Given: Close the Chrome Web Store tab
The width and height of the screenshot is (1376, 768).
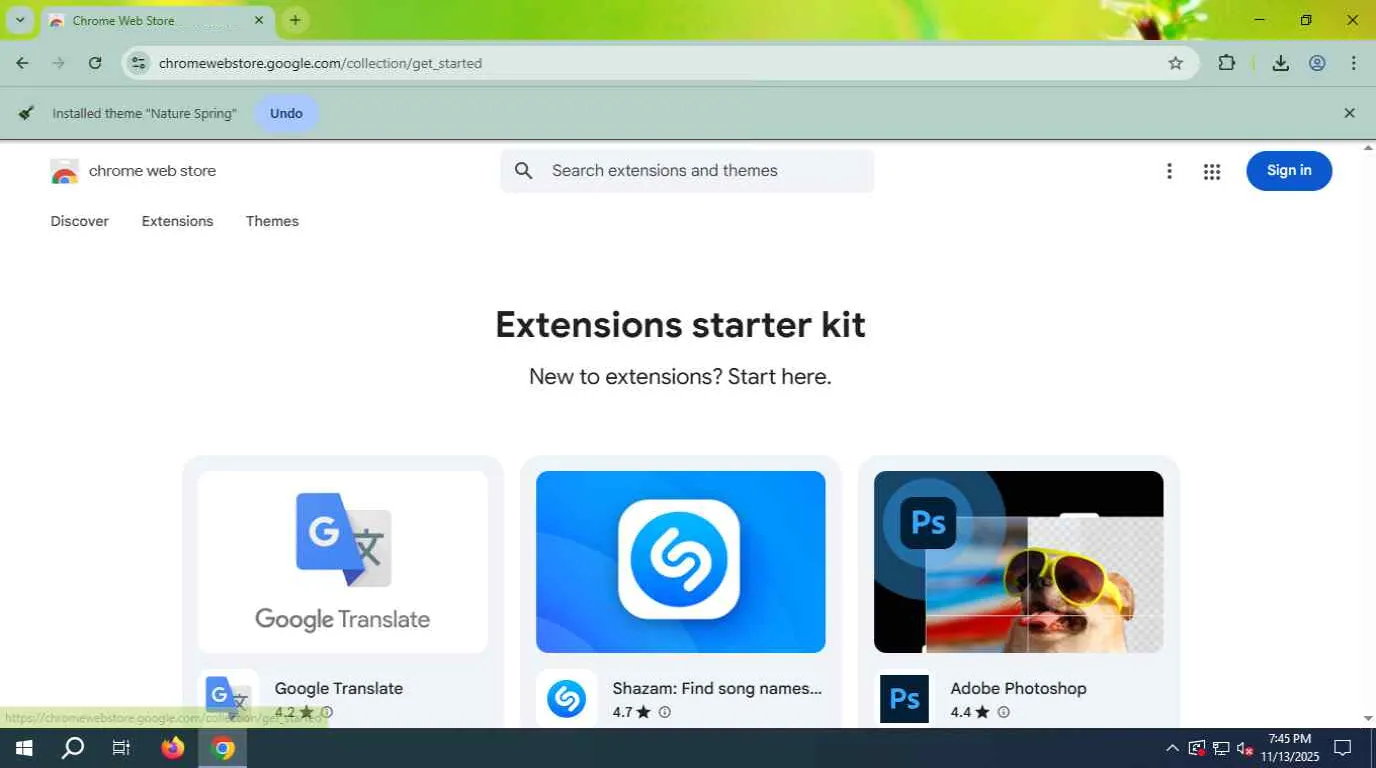Looking at the screenshot, I should click(x=259, y=20).
